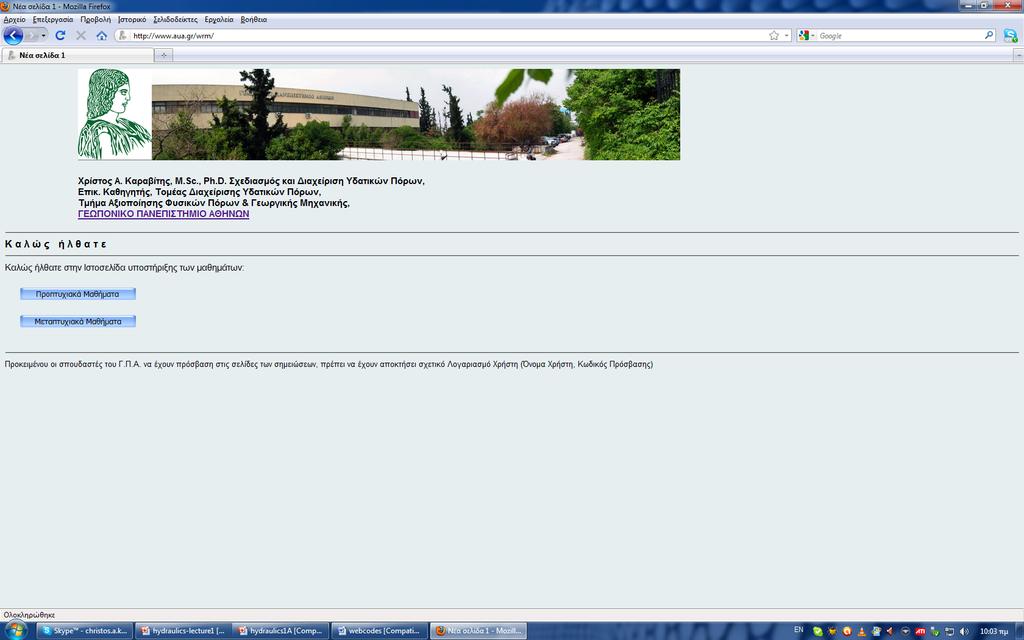This screenshot has height=640, width=1024.
Task: Follow the ΓΕΩΠΟΝΙΚΟ ΠΑΝΕΠΙΣΤΗΜΙΟ ΑΘΗΝΩΝ link
Action: [163, 214]
